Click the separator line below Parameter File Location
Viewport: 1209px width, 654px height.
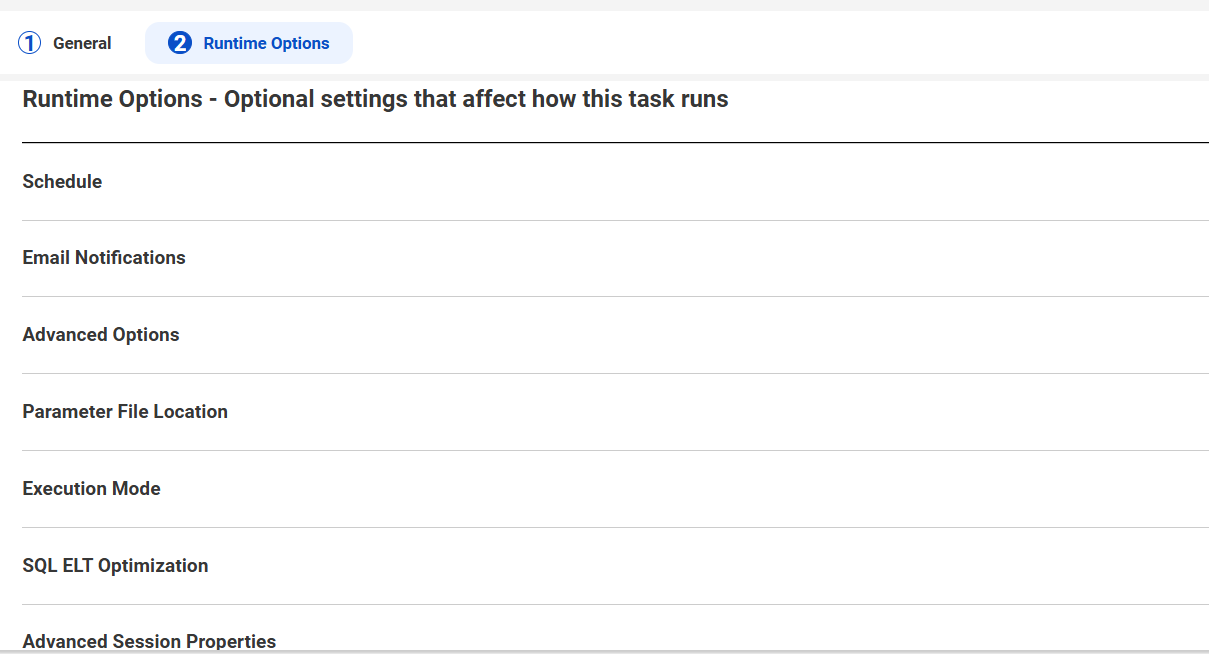[615, 450]
